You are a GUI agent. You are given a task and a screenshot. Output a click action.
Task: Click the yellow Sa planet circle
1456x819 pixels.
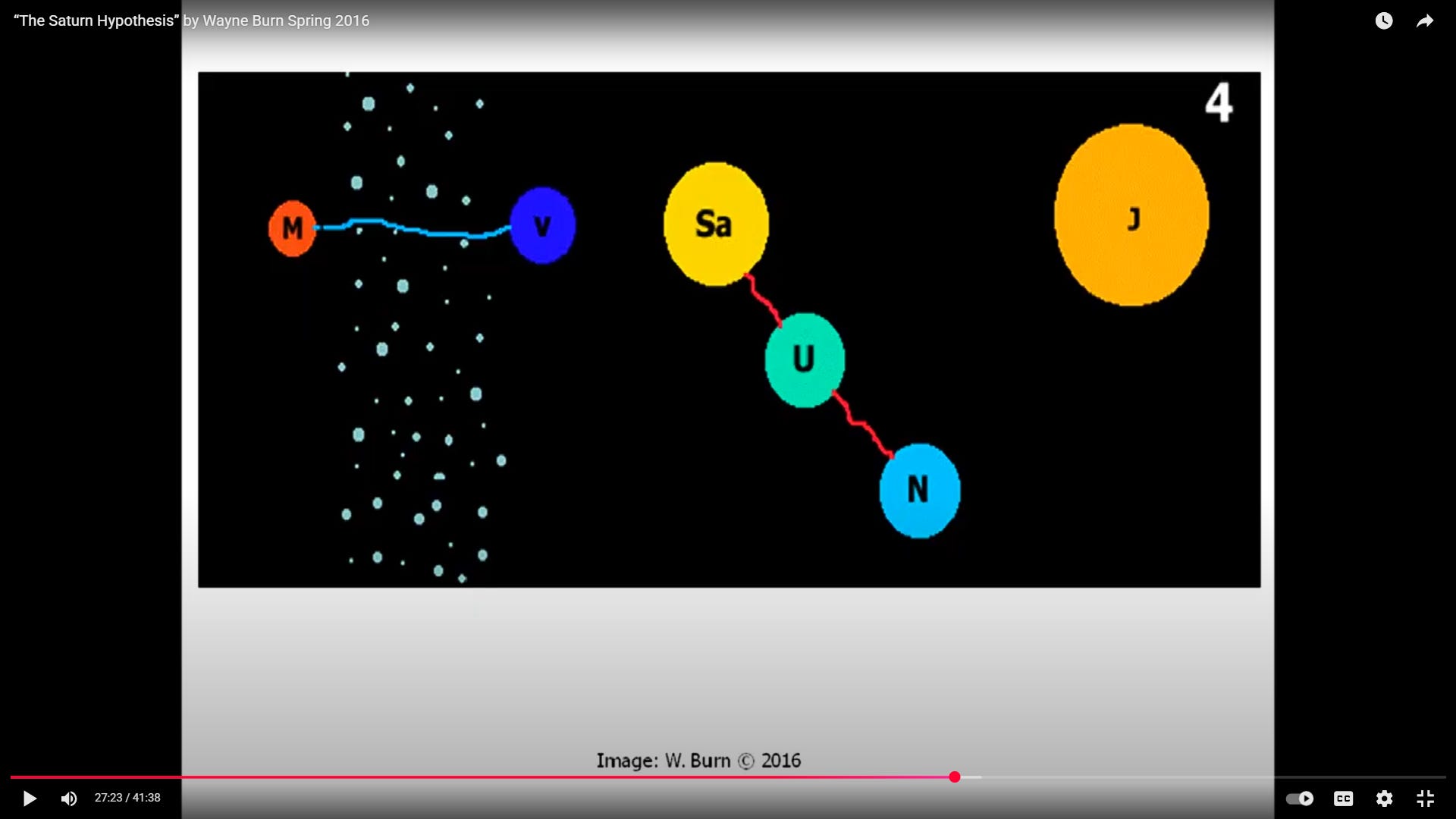(x=716, y=224)
